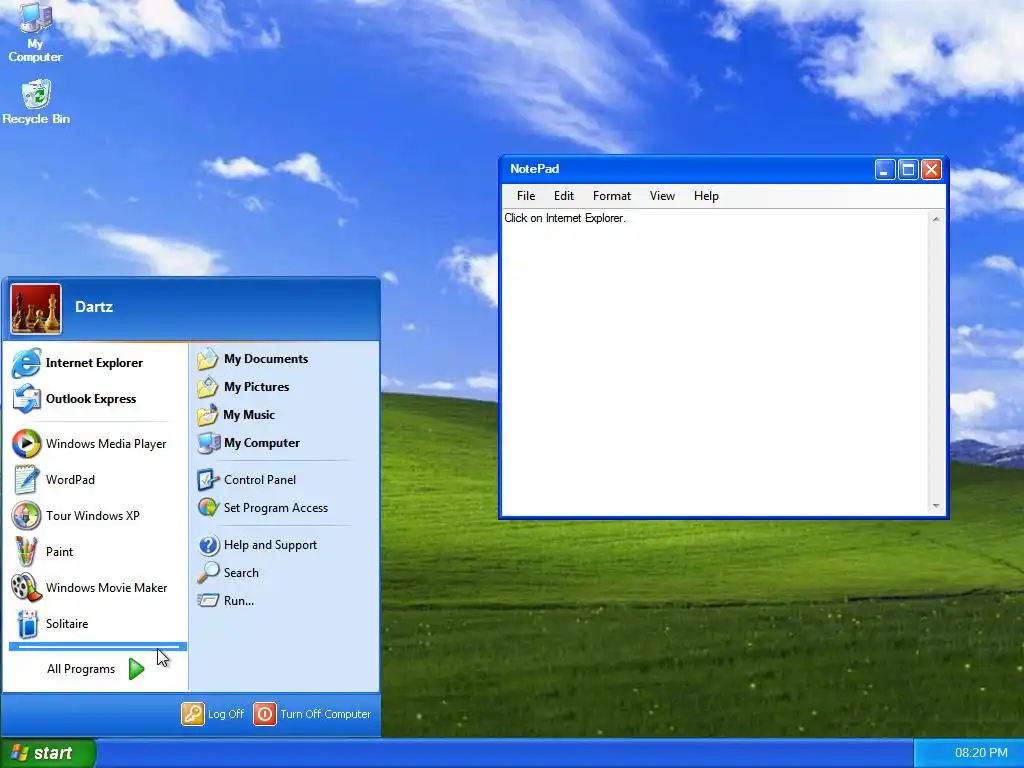Image resolution: width=1024 pixels, height=768 pixels.
Task: Click the start button on taskbar
Action: coord(48,753)
